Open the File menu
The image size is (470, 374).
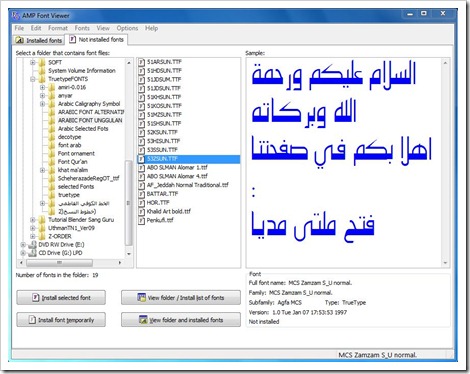click(x=19, y=28)
